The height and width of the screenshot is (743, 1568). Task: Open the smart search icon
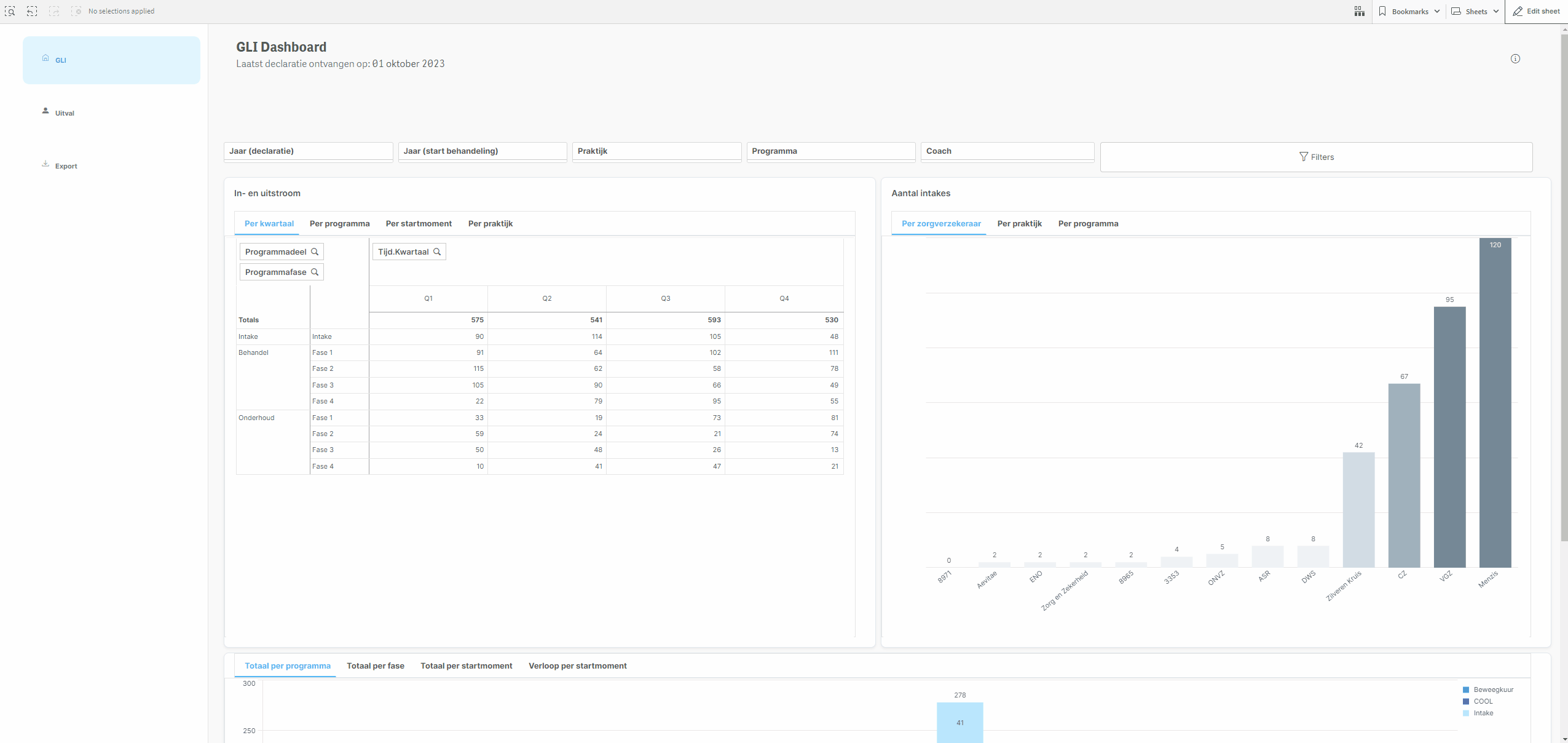(10, 11)
